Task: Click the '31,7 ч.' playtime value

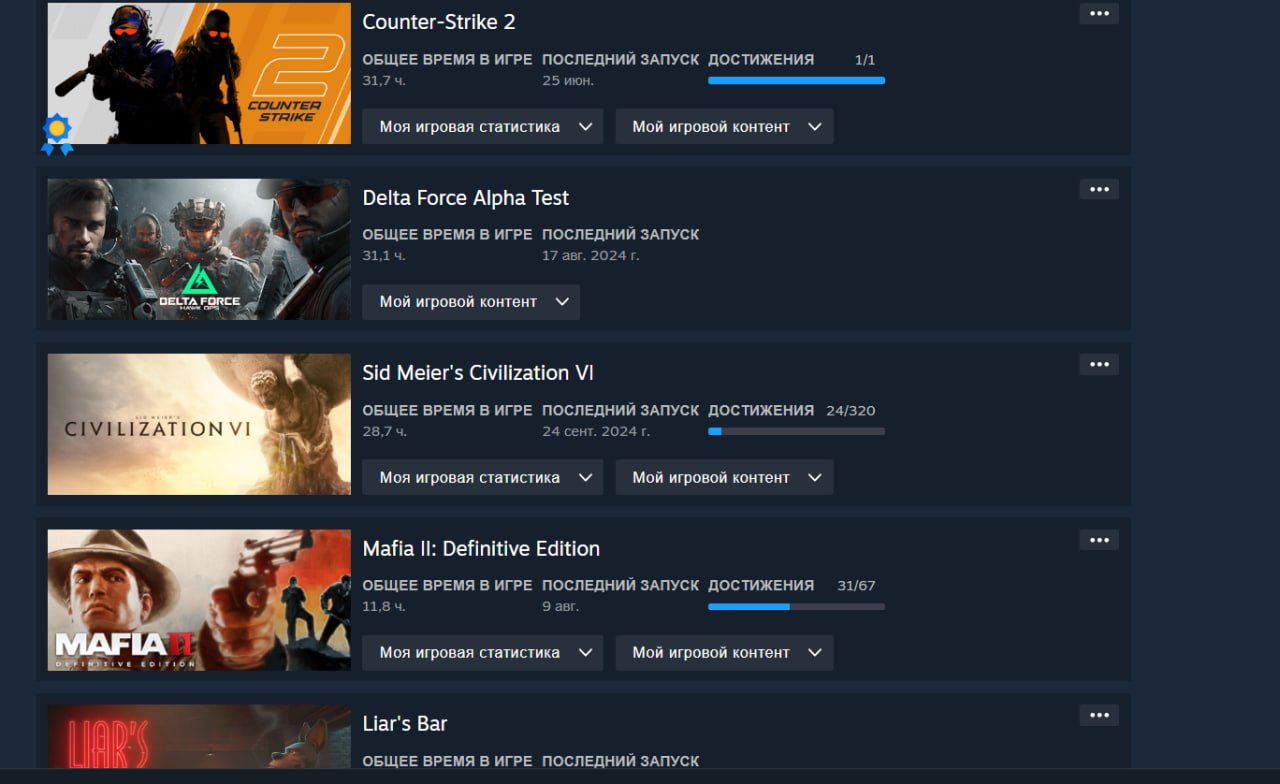Action: (384, 80)
